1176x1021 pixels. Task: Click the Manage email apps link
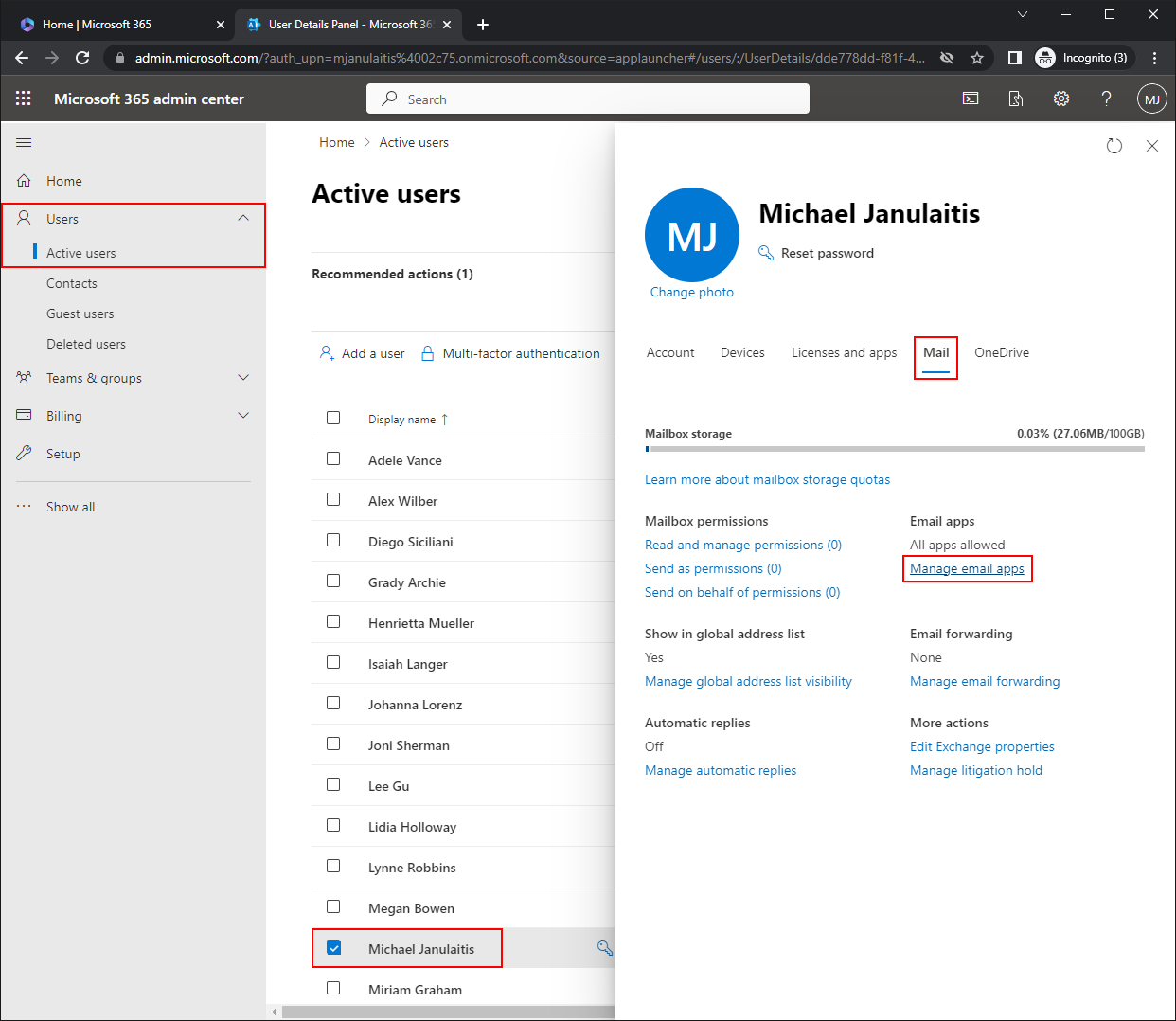click(967, 568)
